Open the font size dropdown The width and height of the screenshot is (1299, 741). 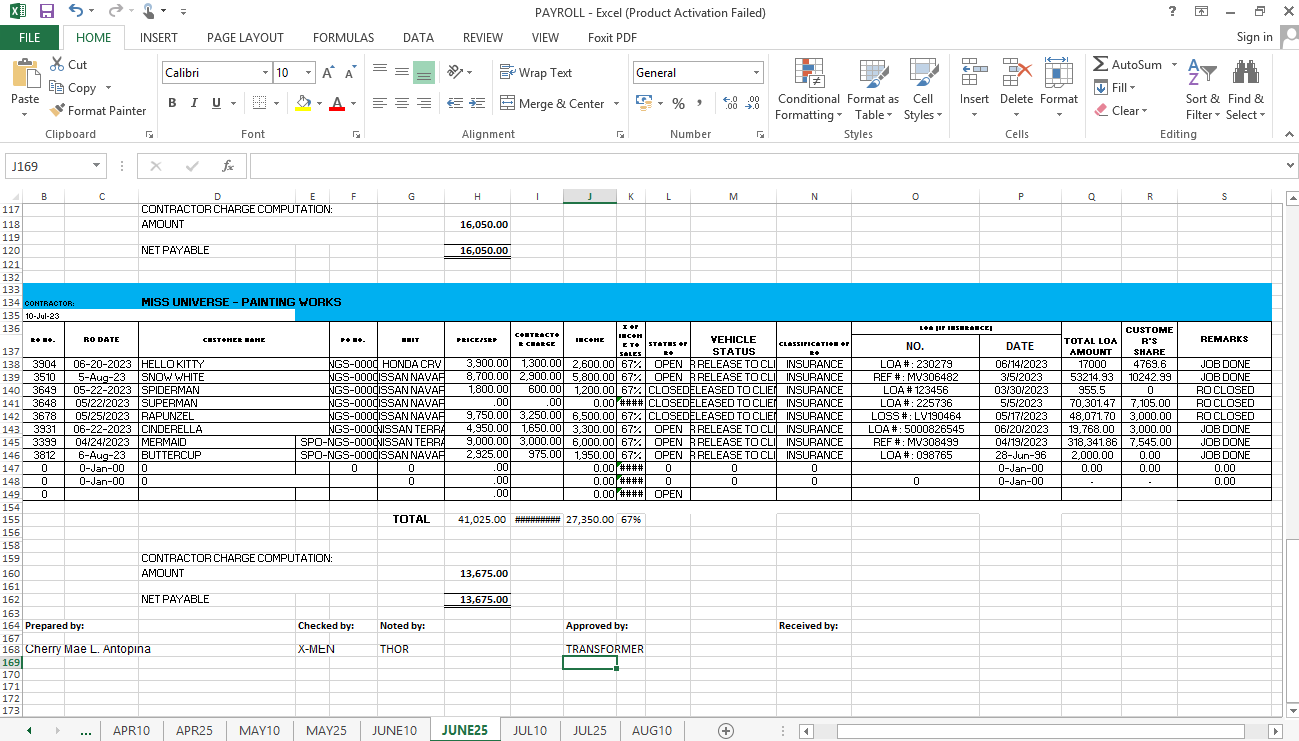point(309,73)
